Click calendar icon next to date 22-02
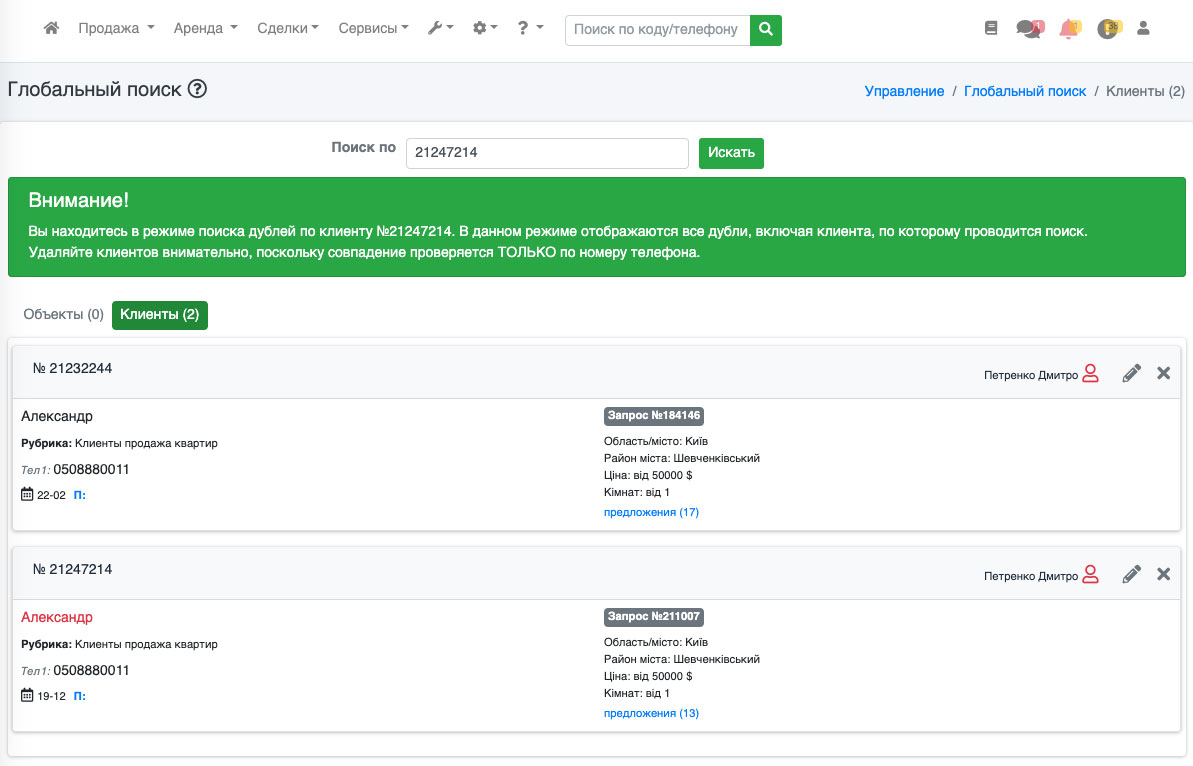 pos(27,495)
